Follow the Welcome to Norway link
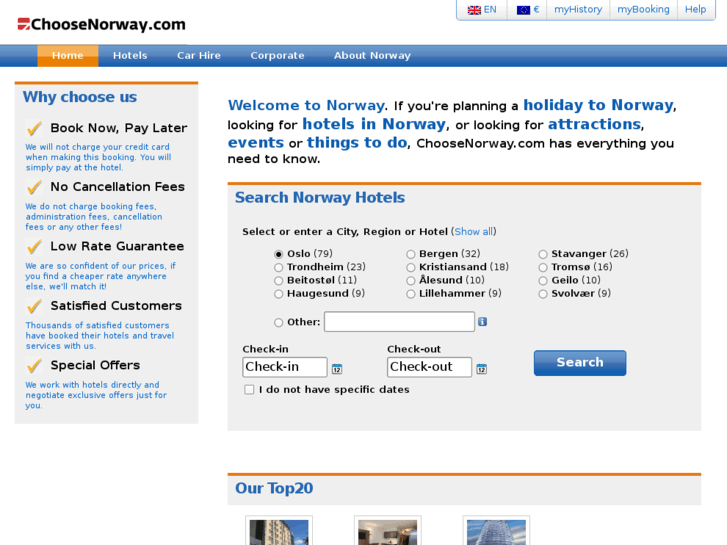Viewport: 727px width, 545px height. [306, 105]
